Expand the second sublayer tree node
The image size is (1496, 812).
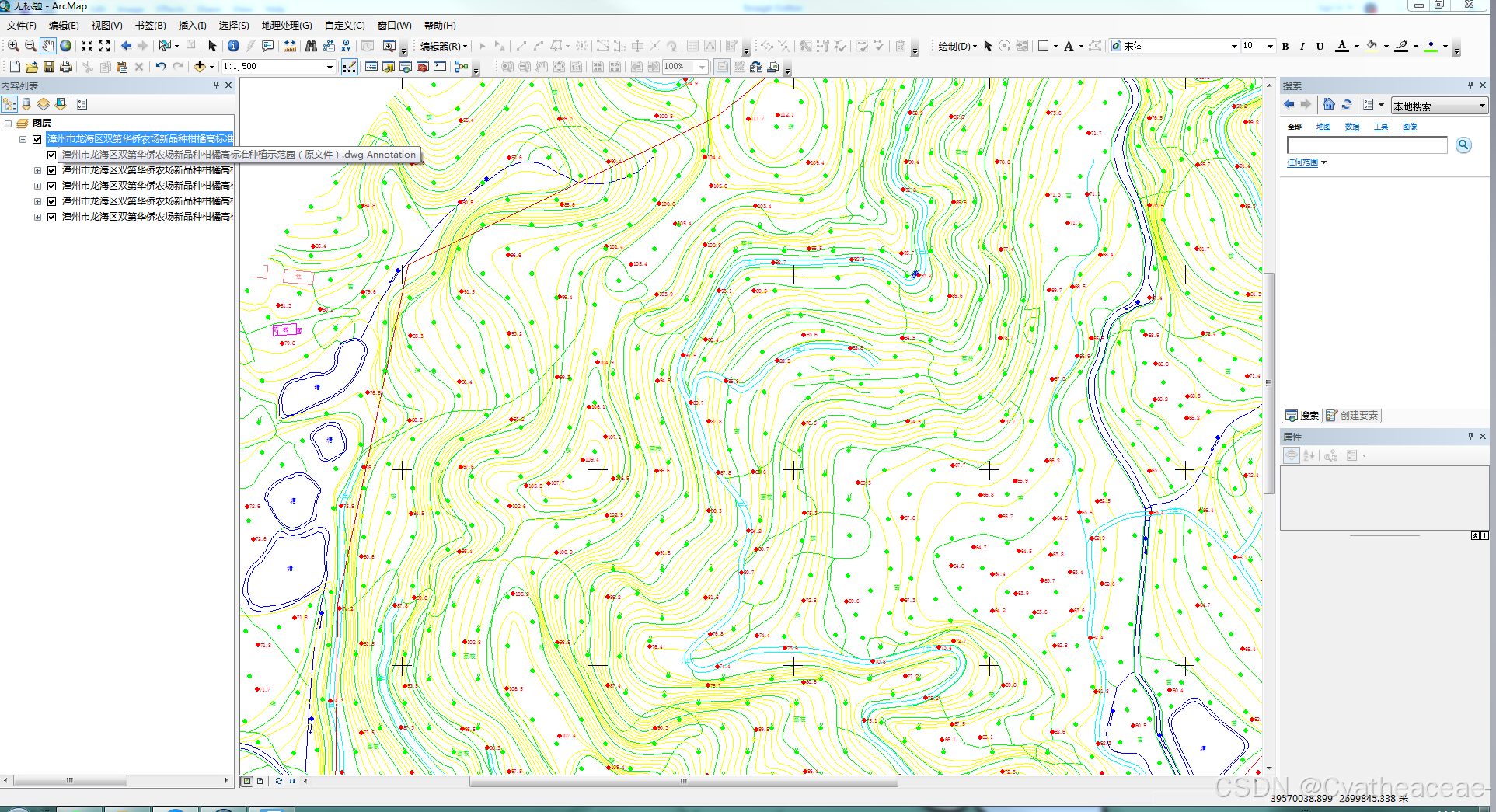pos(37,170)
